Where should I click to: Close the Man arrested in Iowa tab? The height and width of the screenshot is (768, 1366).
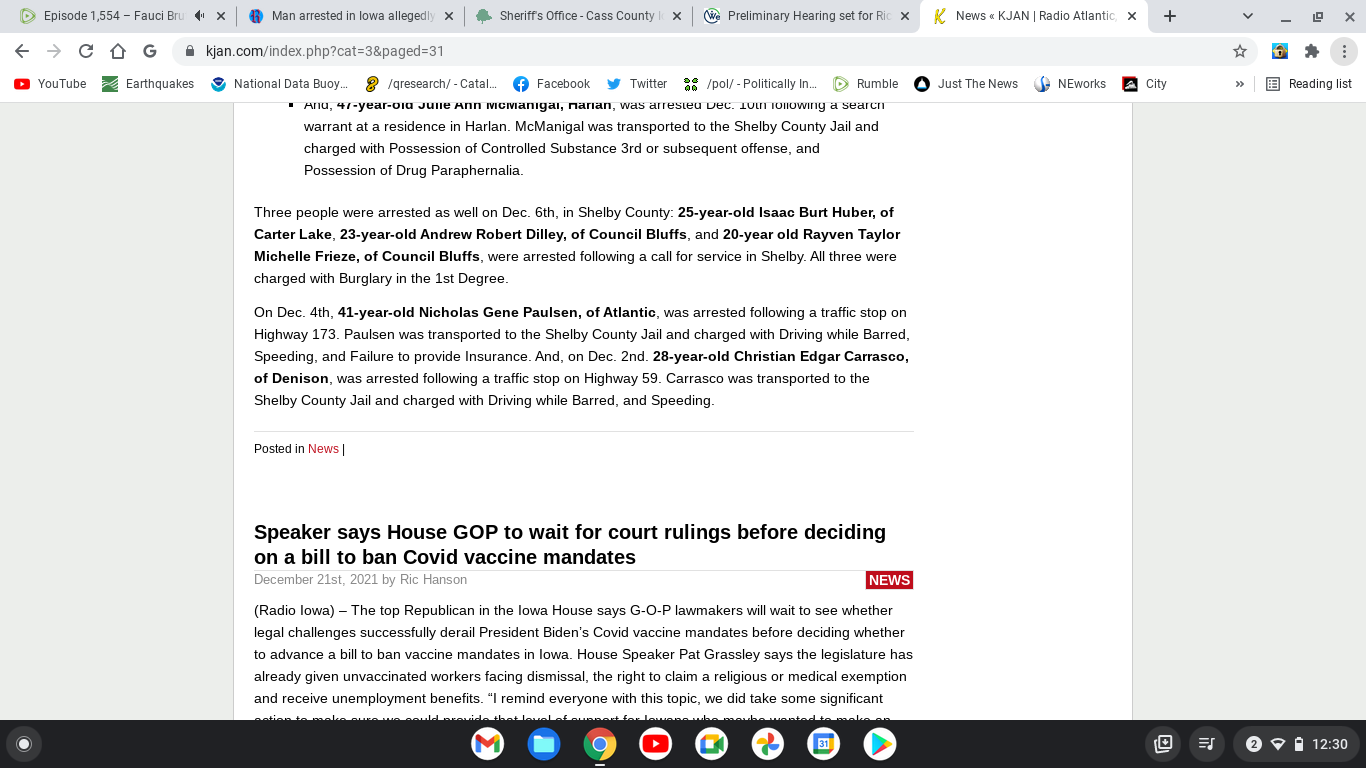point(449,16)
